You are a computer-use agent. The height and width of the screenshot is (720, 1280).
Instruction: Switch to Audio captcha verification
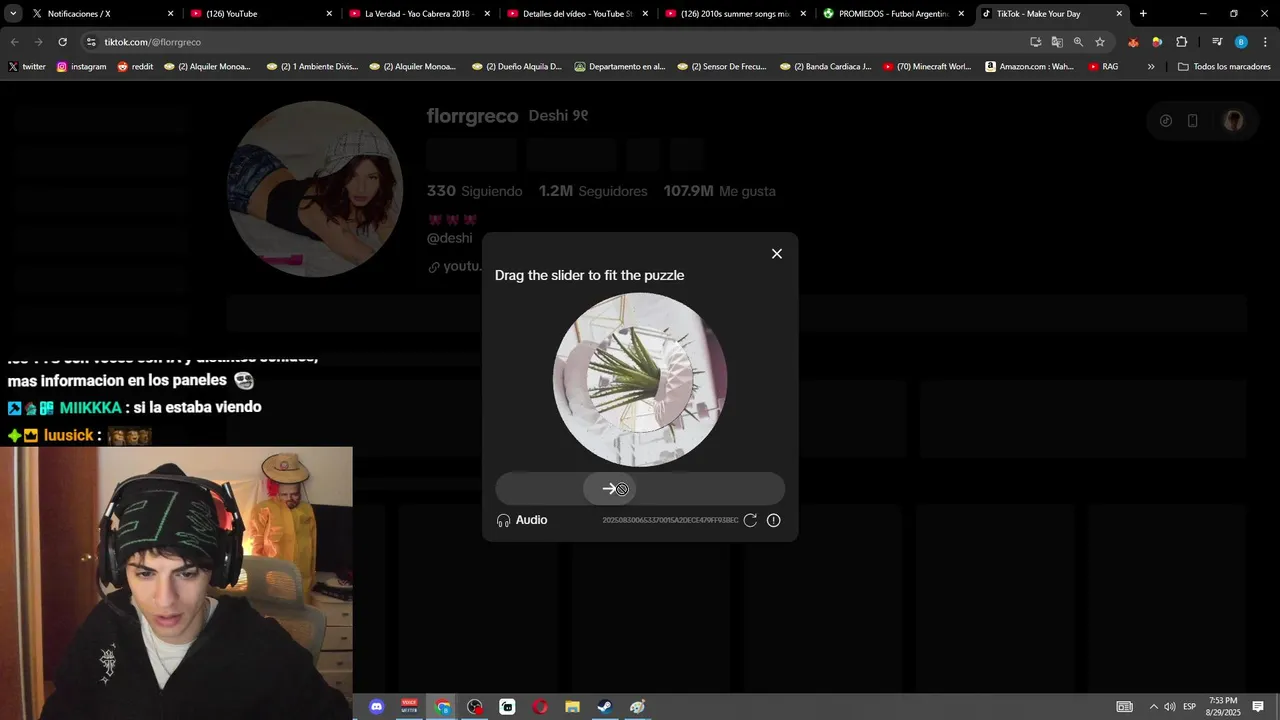point(522,520)
